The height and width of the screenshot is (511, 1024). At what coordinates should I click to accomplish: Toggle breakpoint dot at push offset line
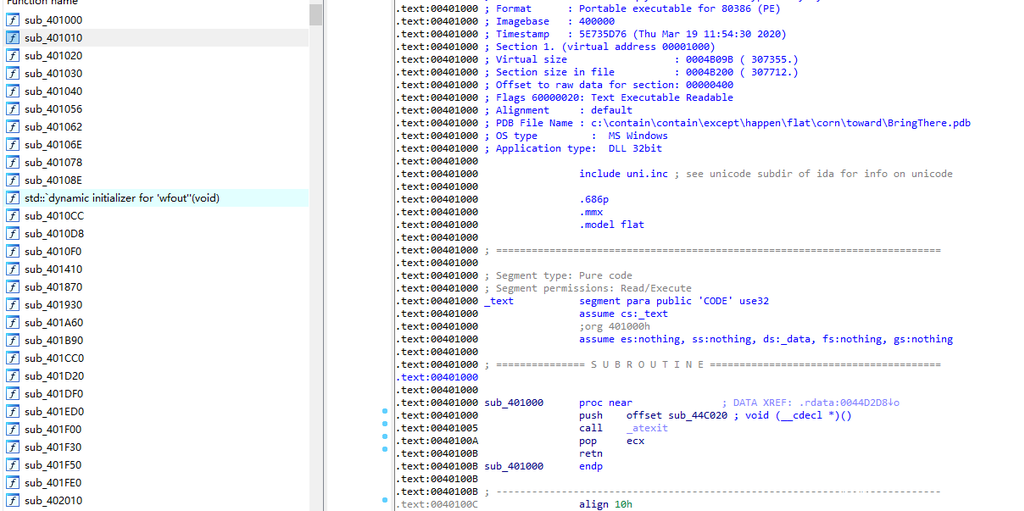[x=385, y=415]
